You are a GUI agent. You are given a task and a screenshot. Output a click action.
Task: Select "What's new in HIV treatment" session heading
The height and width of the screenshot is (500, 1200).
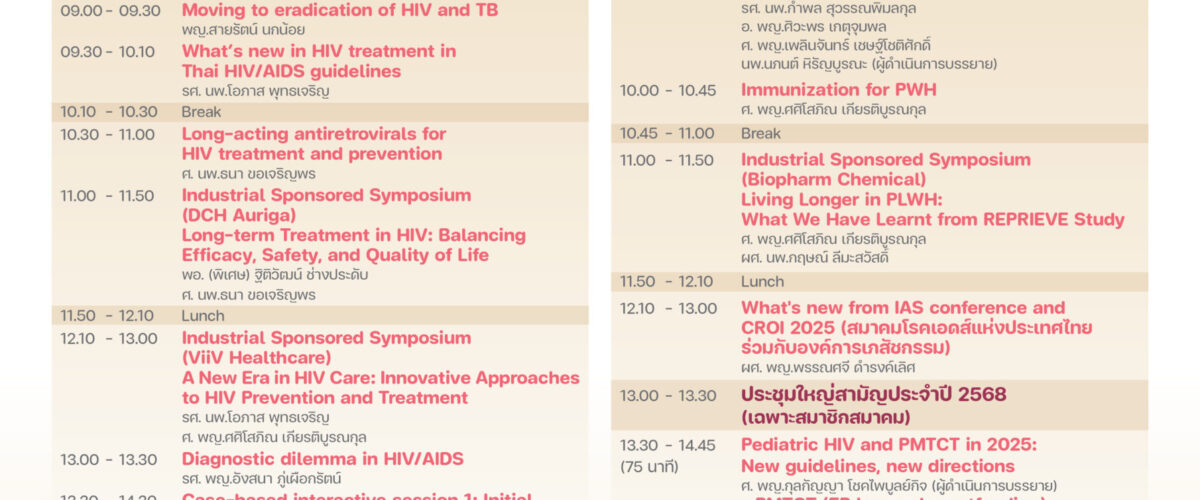click(318, 51)
